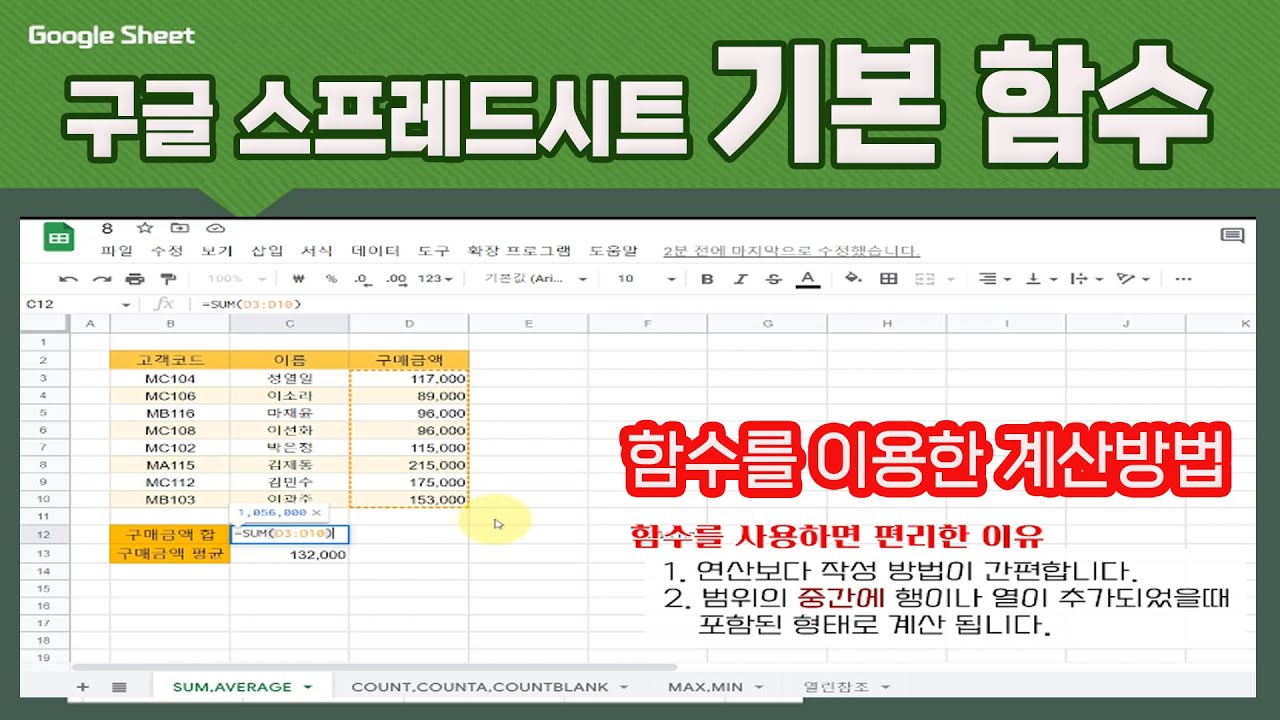This screenshot has width=1280, height=720.
Task: Click the customer code MC104 cell
Action: 170,379
